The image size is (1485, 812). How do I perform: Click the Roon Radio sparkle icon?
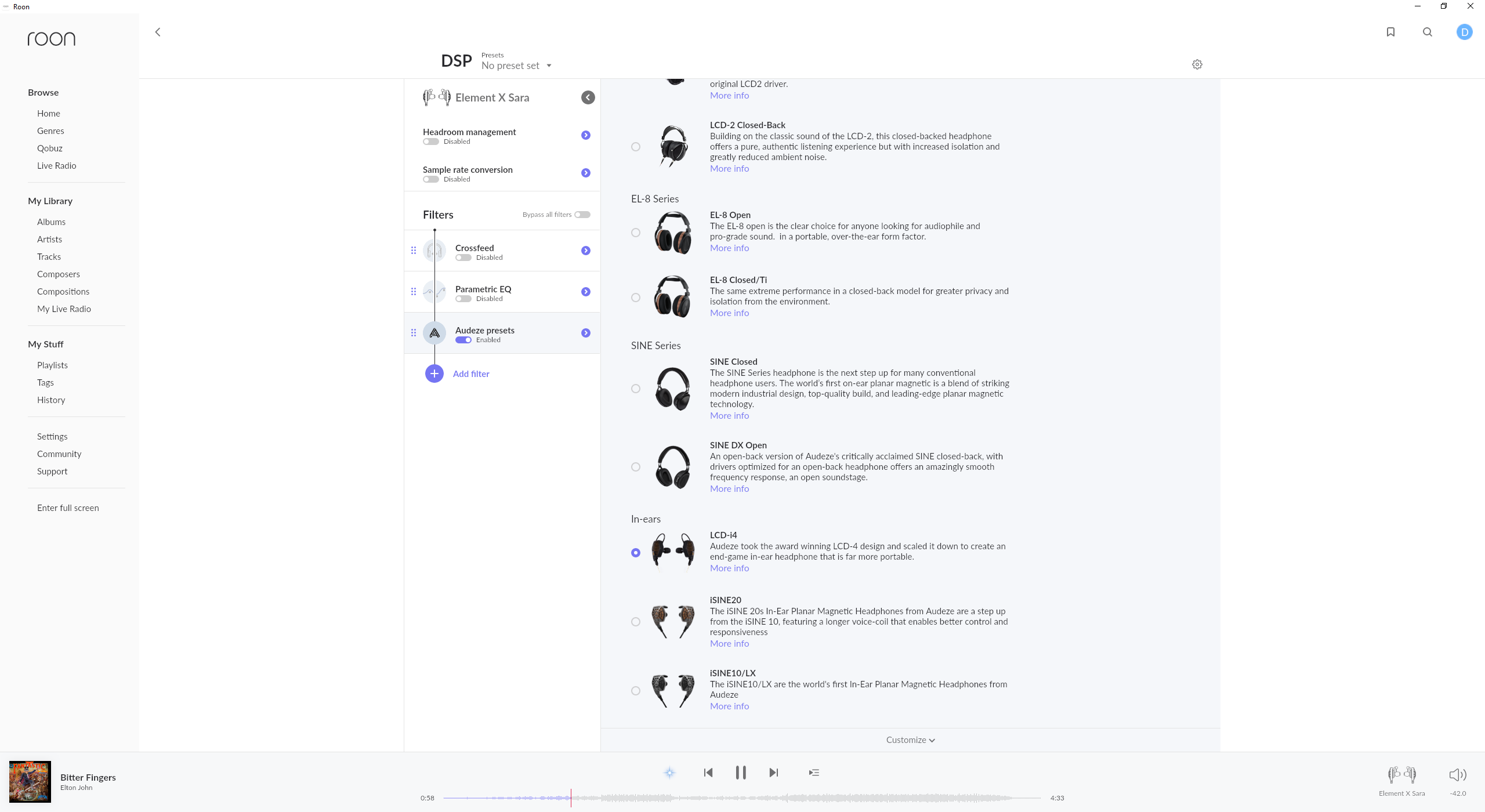[669, 773]
